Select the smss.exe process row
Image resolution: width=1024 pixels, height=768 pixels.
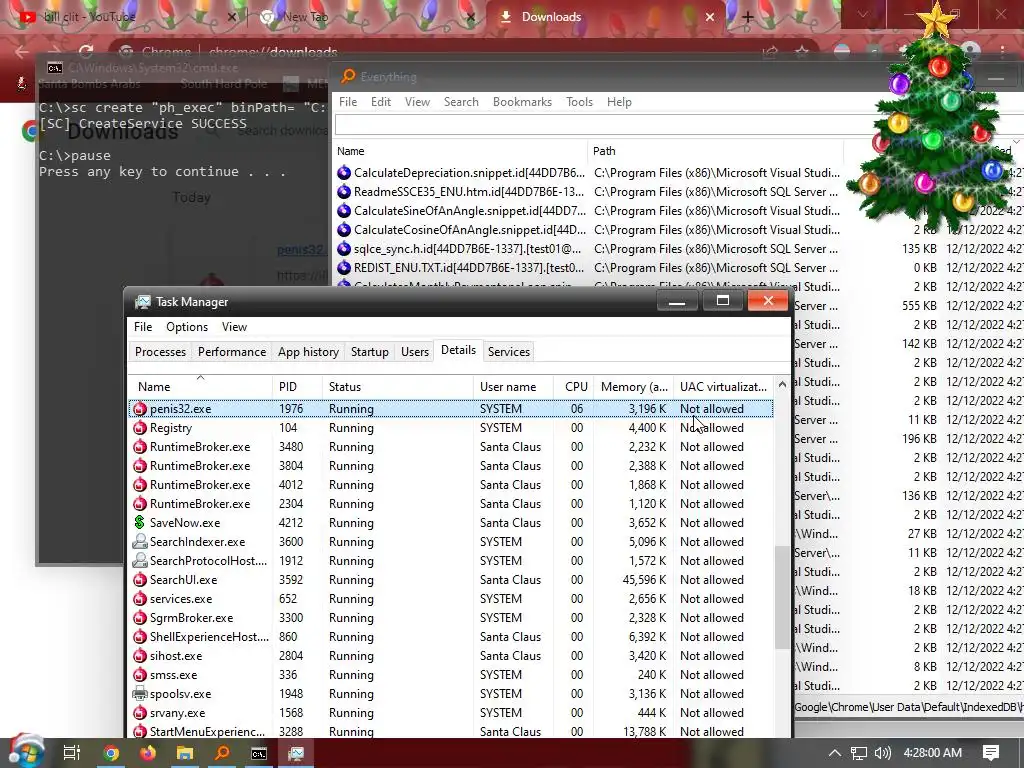(x=451, y=675)
